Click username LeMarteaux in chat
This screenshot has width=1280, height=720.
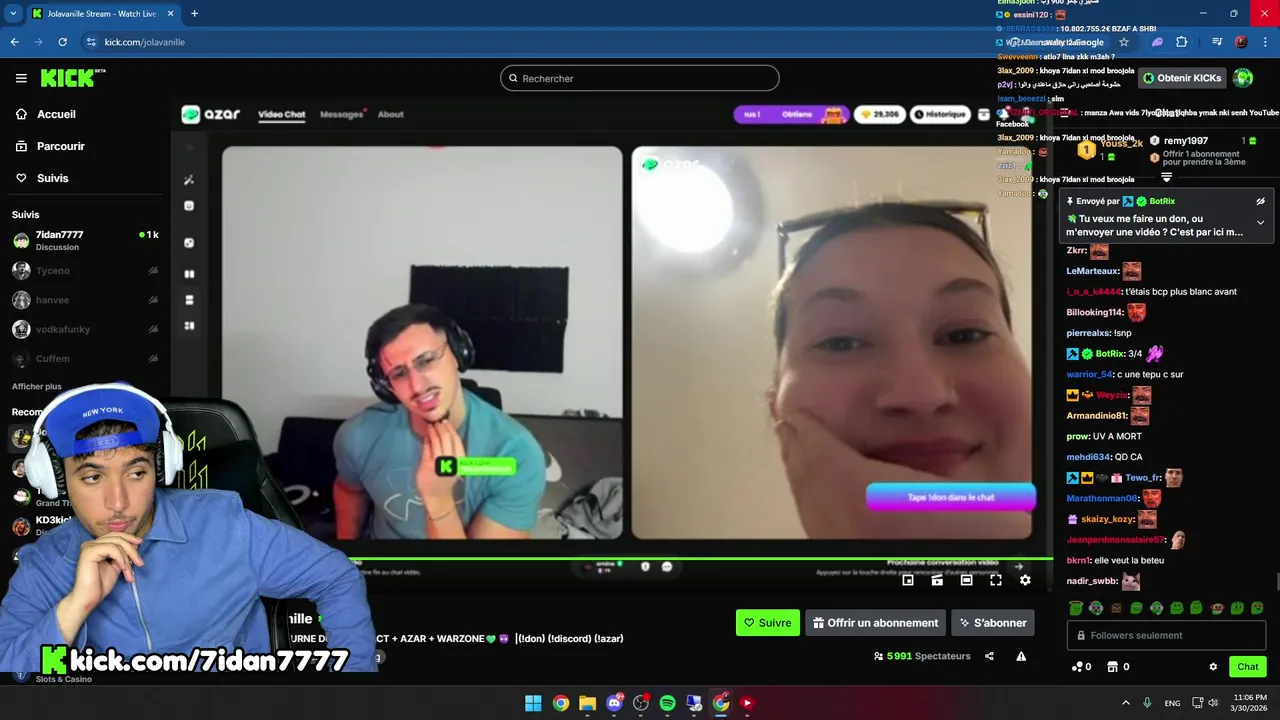tap(1092, 271)
